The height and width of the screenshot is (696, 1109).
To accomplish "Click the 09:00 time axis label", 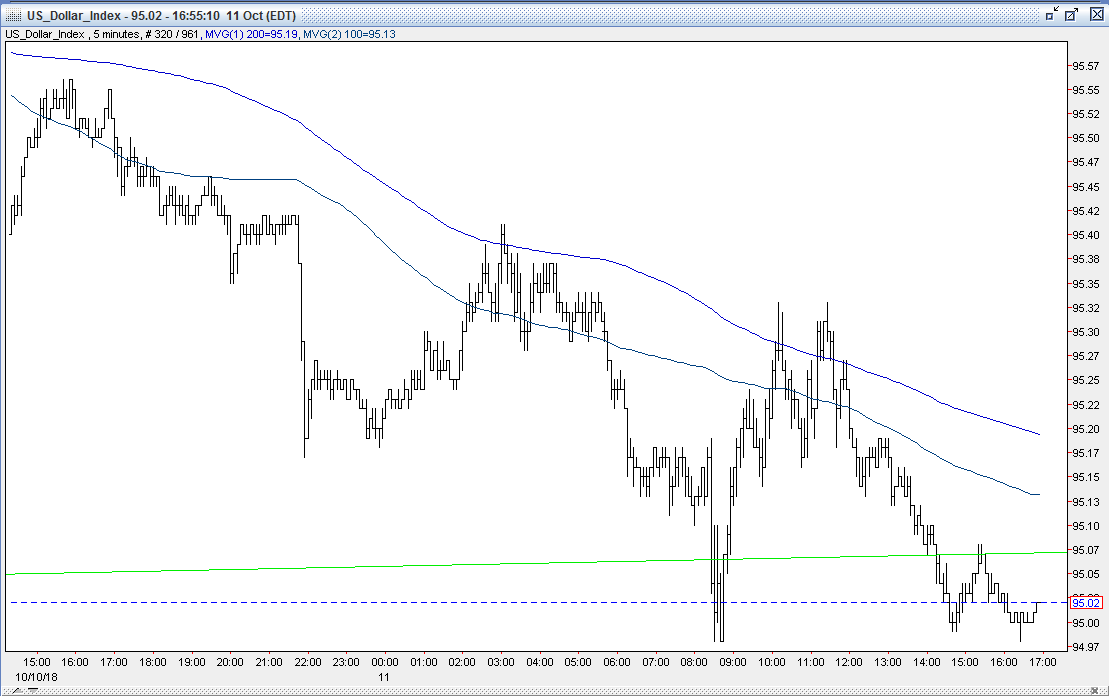I will tap(733, 662).
